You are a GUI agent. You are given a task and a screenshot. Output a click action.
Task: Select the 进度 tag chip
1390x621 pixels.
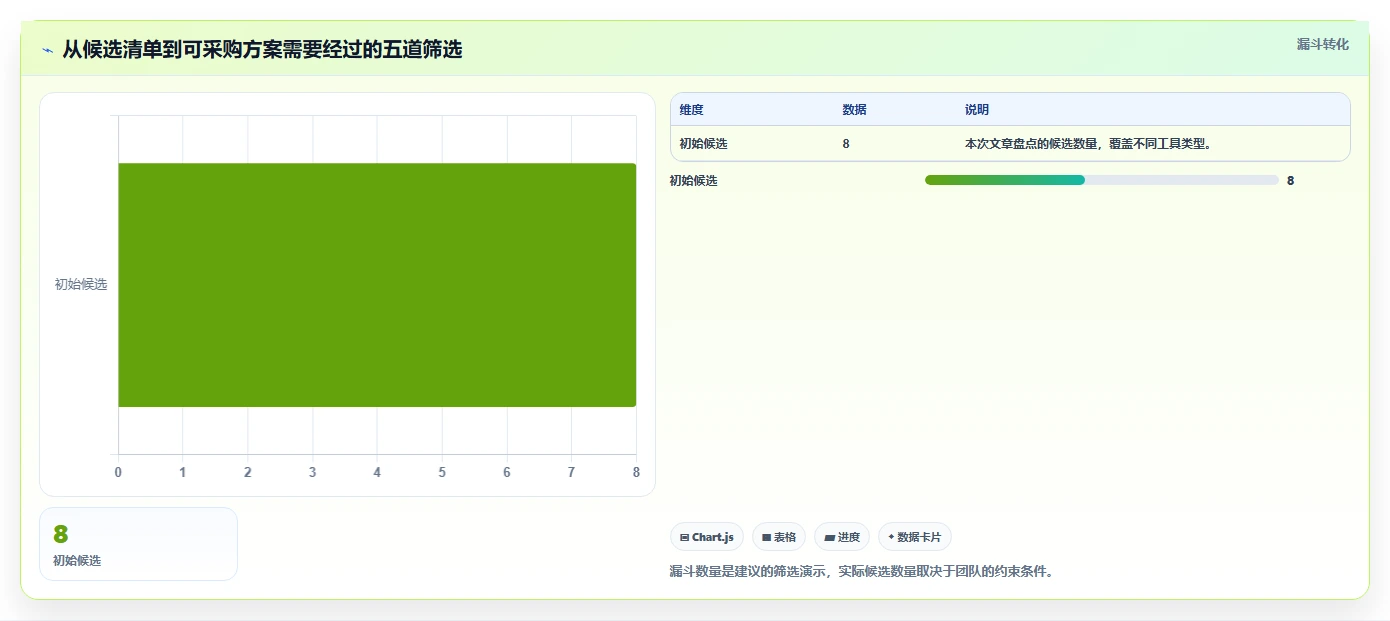click(842, 537)
